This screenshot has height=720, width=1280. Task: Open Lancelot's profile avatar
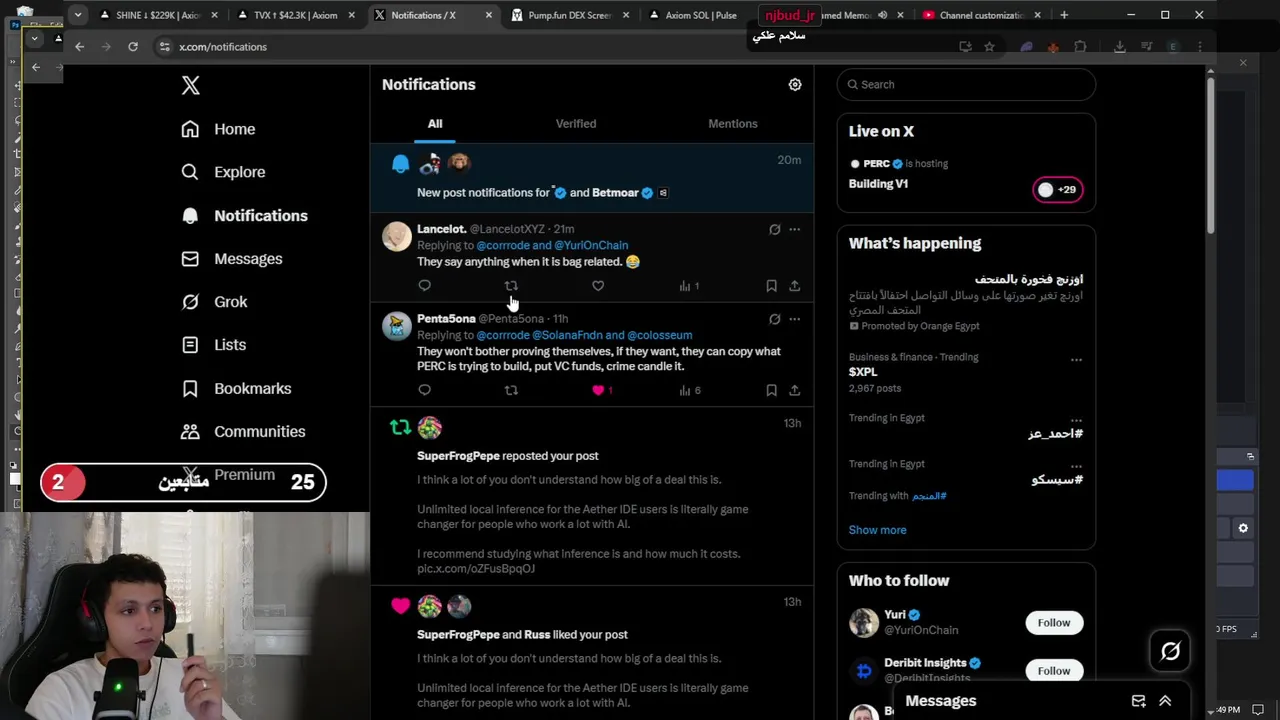(x=397, y=237)
